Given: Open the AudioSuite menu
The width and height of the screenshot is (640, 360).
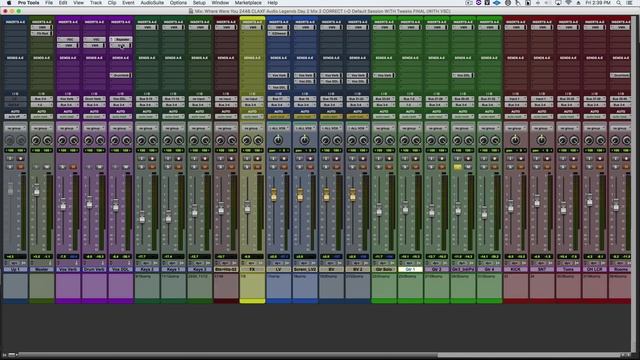Looking at the screenshot, I should tap(152, 3).
